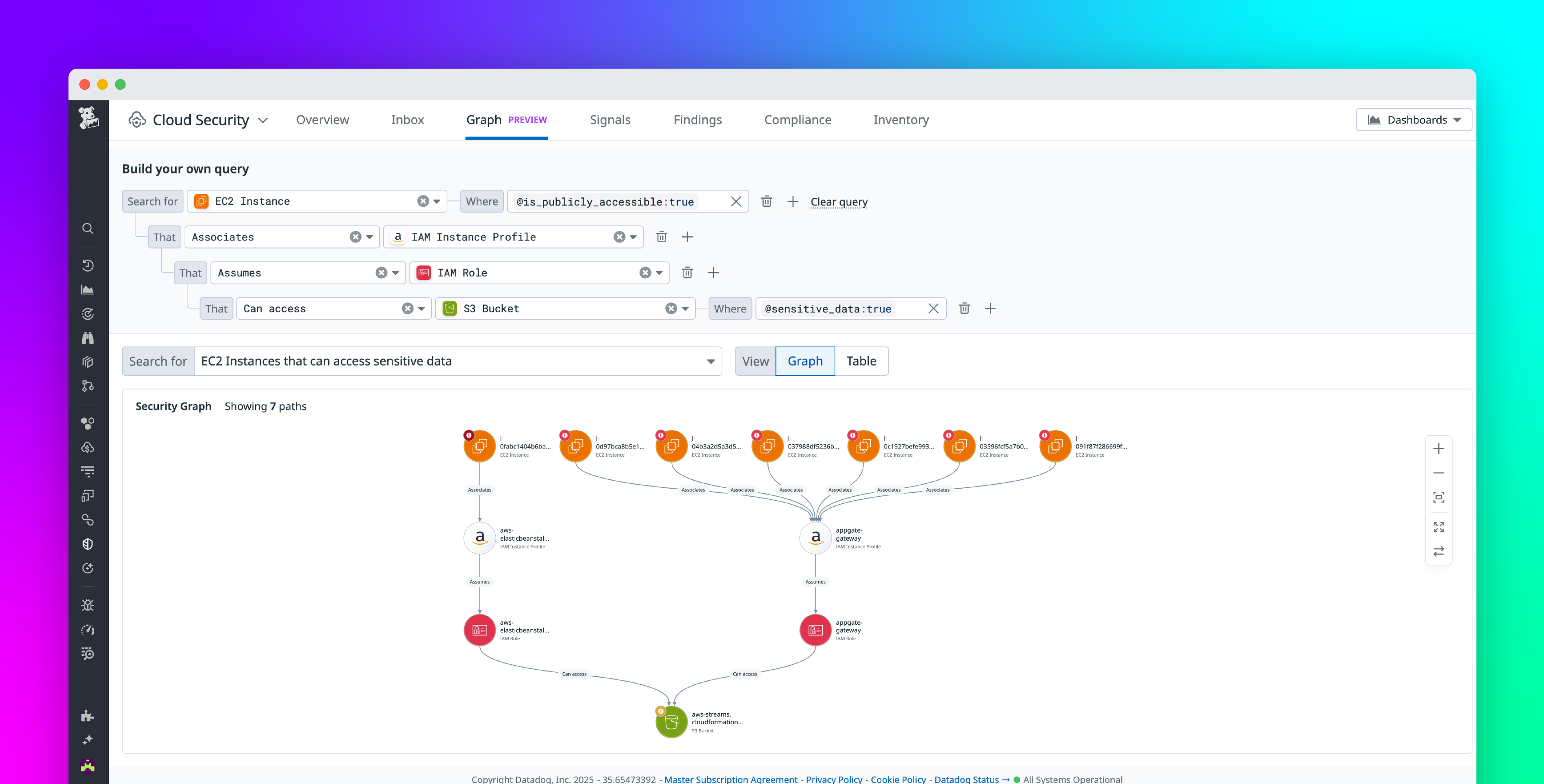This screenshot has width=1544, height=784.
Task: Switch to the Table view of results
Action: click(x=861, y=361)
